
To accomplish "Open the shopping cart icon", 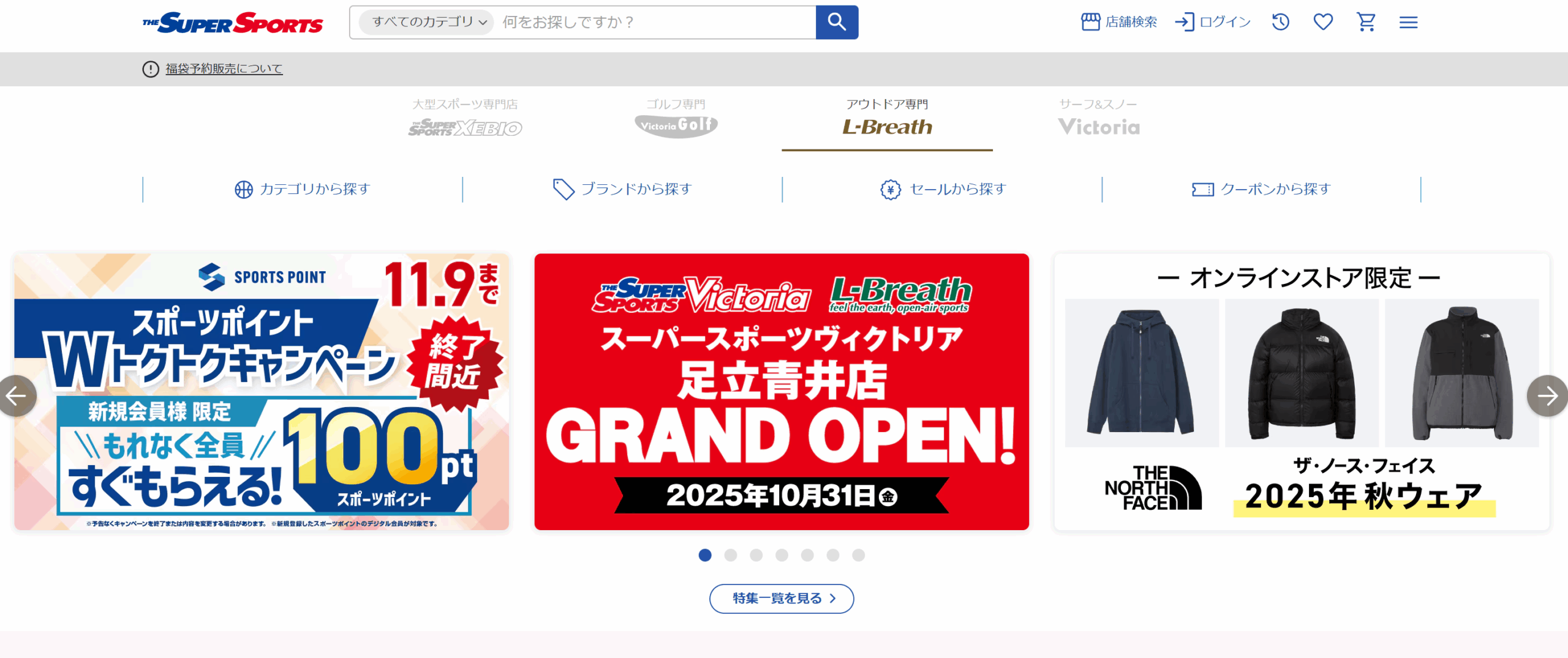I will [1366, 23].
